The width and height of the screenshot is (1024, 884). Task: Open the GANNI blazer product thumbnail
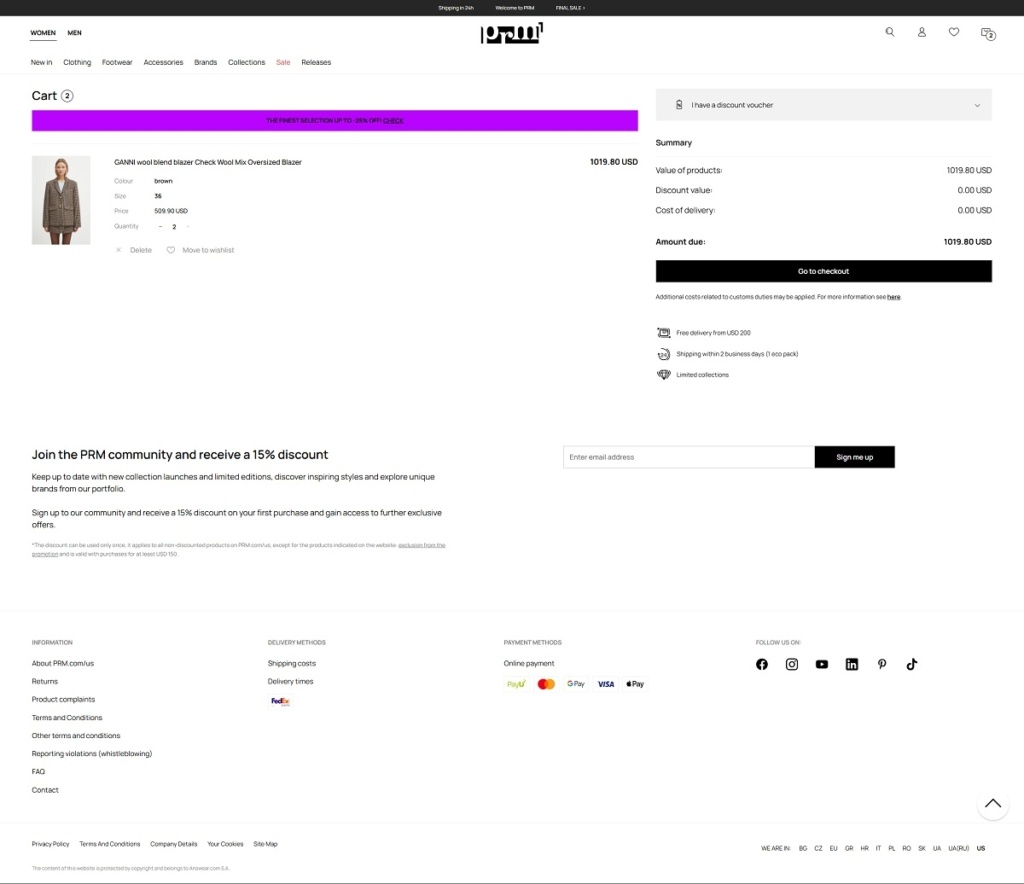(61, 200)
